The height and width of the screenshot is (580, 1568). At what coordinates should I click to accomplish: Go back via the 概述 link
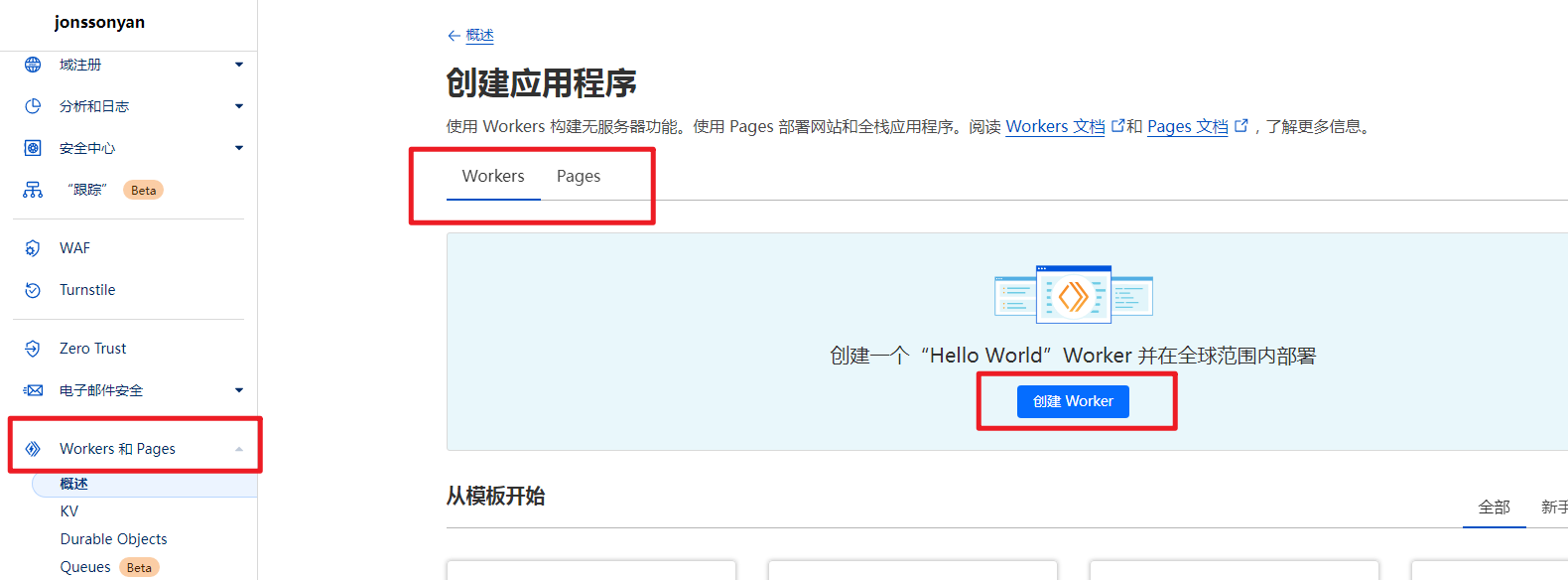[479, 36]
